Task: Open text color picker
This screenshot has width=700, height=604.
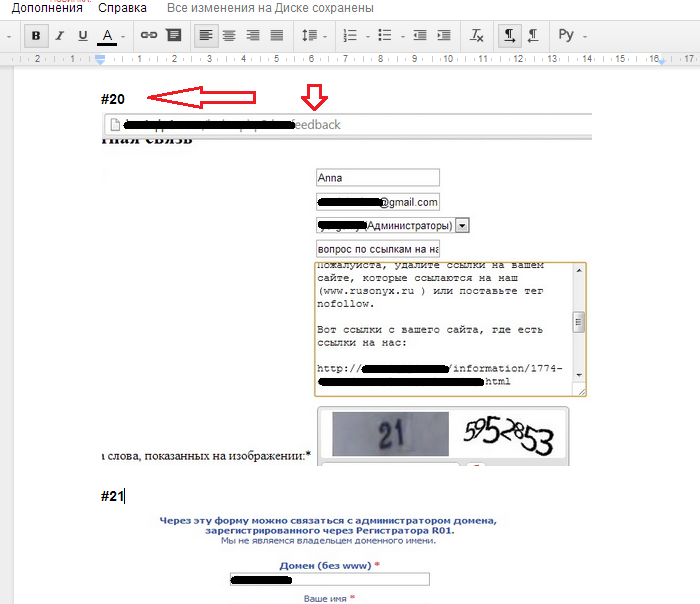Action: (107, 36)
